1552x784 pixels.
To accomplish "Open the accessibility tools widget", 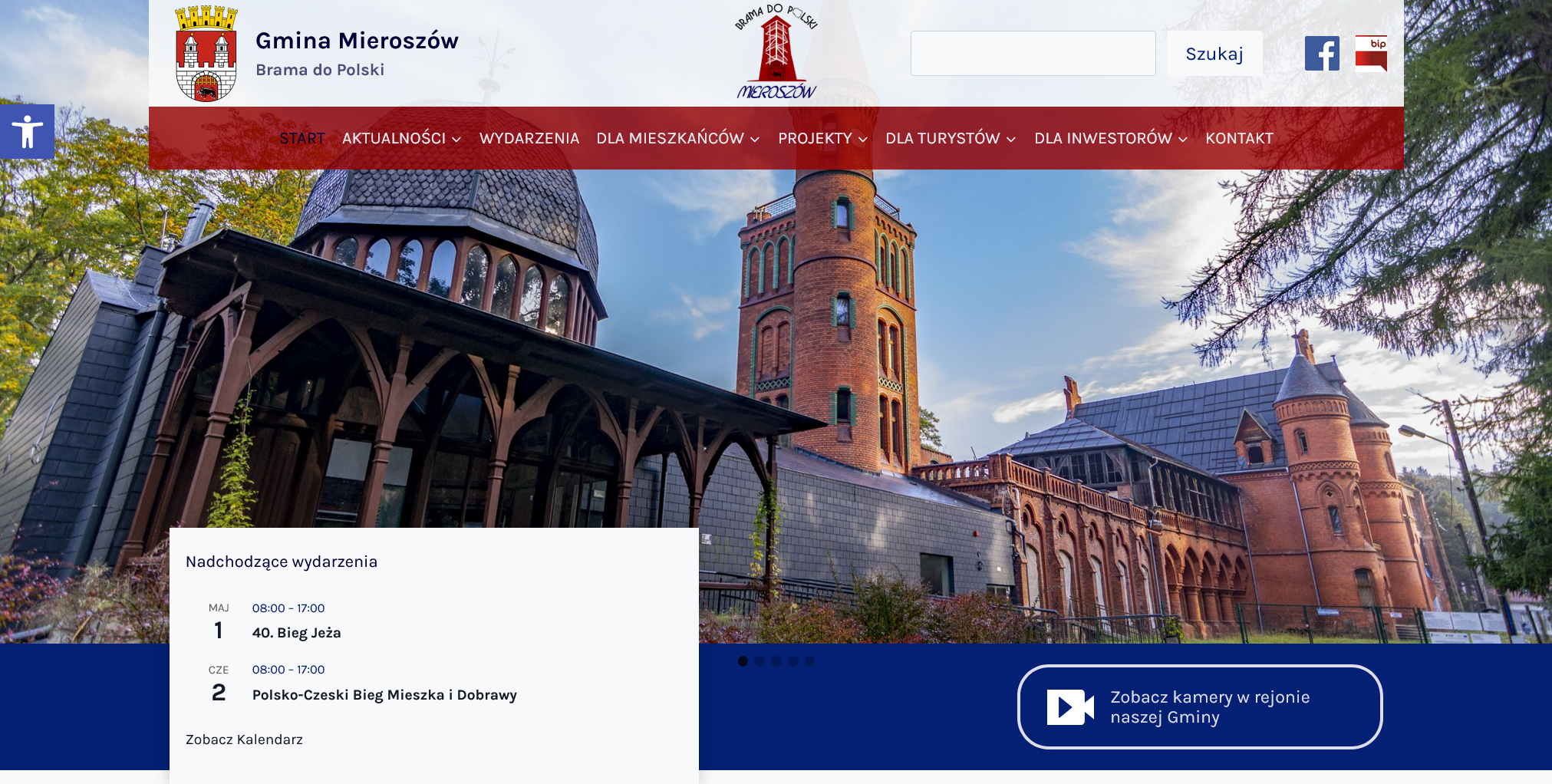I will [x=27, y=131].
